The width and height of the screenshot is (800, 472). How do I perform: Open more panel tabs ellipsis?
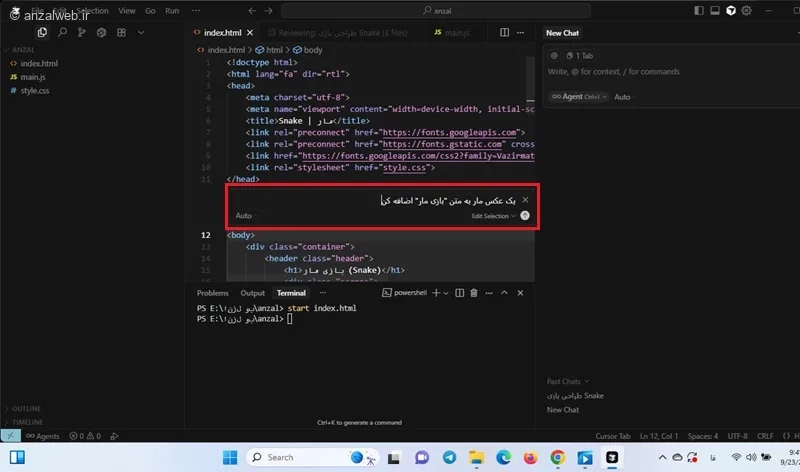(323, 293)
